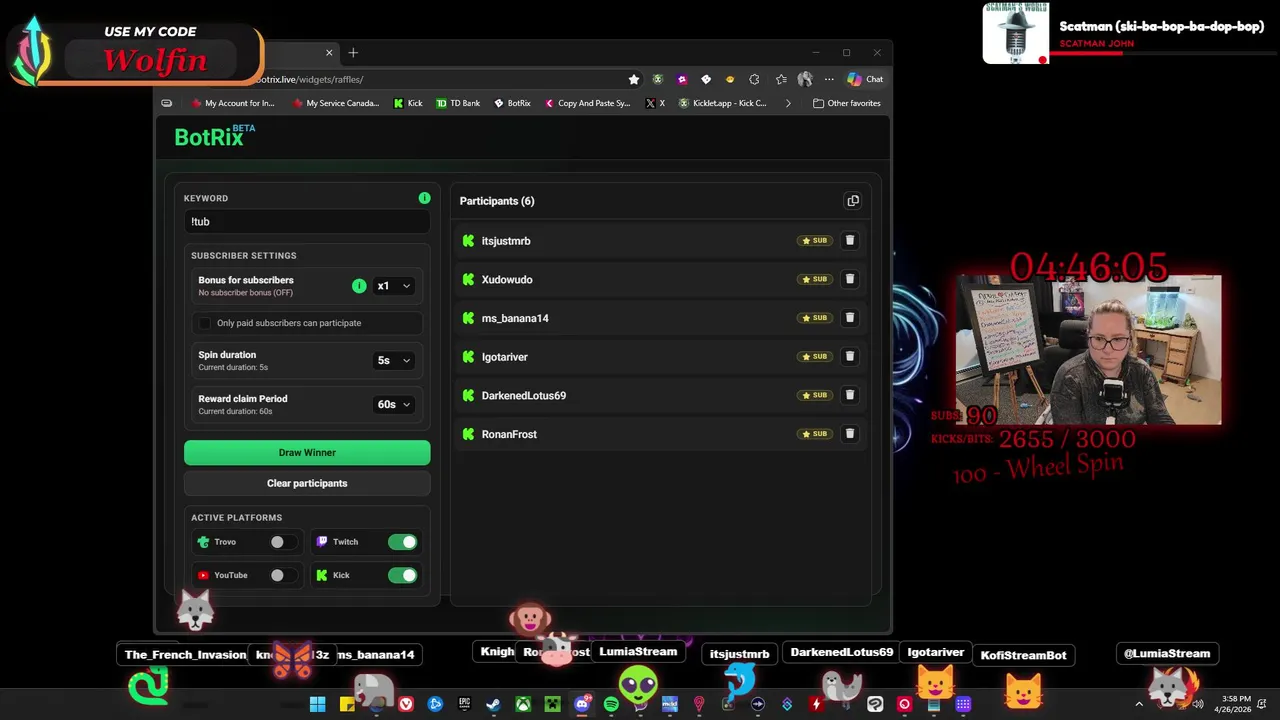Screen dimensions: 1280x720
Task: Show hidden system tray icons
Action: pyautogui.click(x=1138, y=704)
